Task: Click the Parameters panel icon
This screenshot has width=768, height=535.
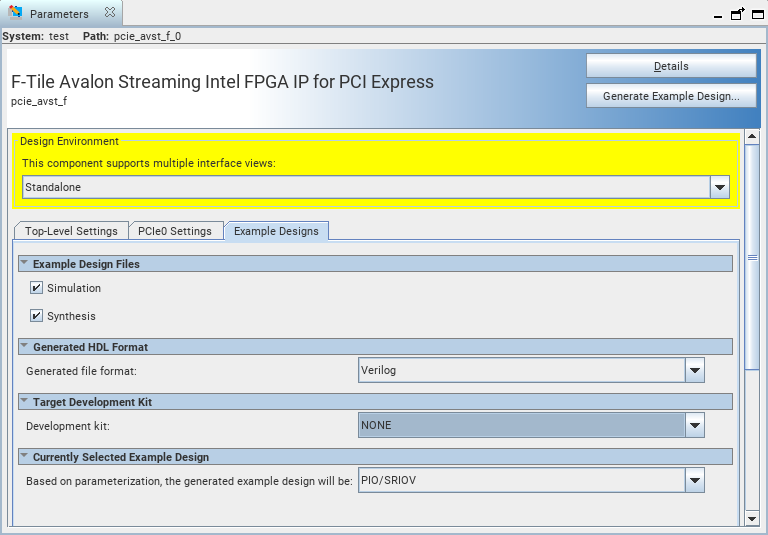Action: pyautogui.click(x=15, y=14)
